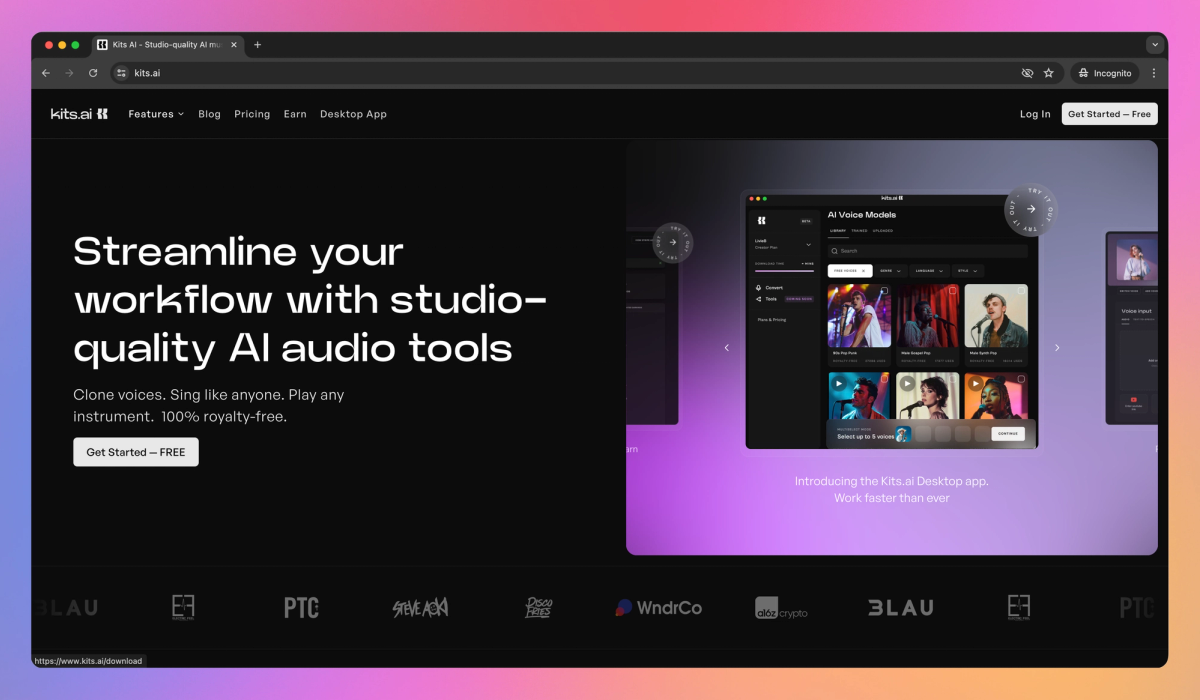
Task: Click the Search field in AI Voice Models
Action: click(x=927, y=251)
